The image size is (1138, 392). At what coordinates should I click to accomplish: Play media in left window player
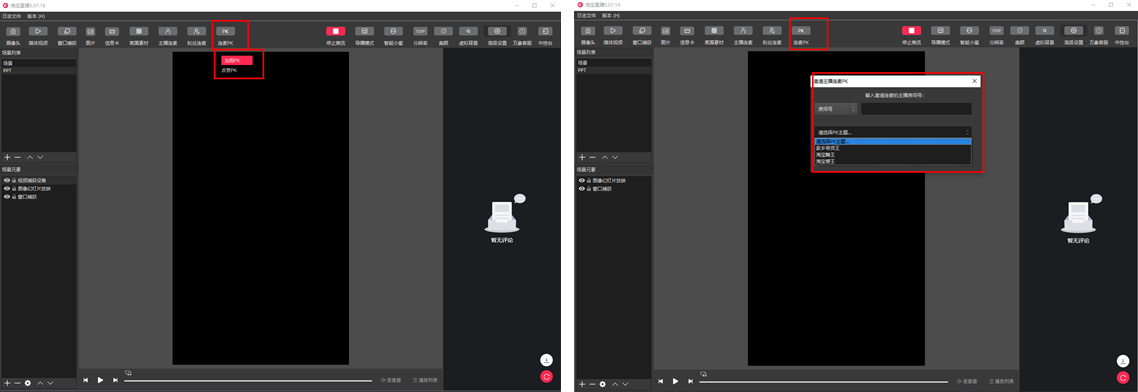tap(100, 380)
